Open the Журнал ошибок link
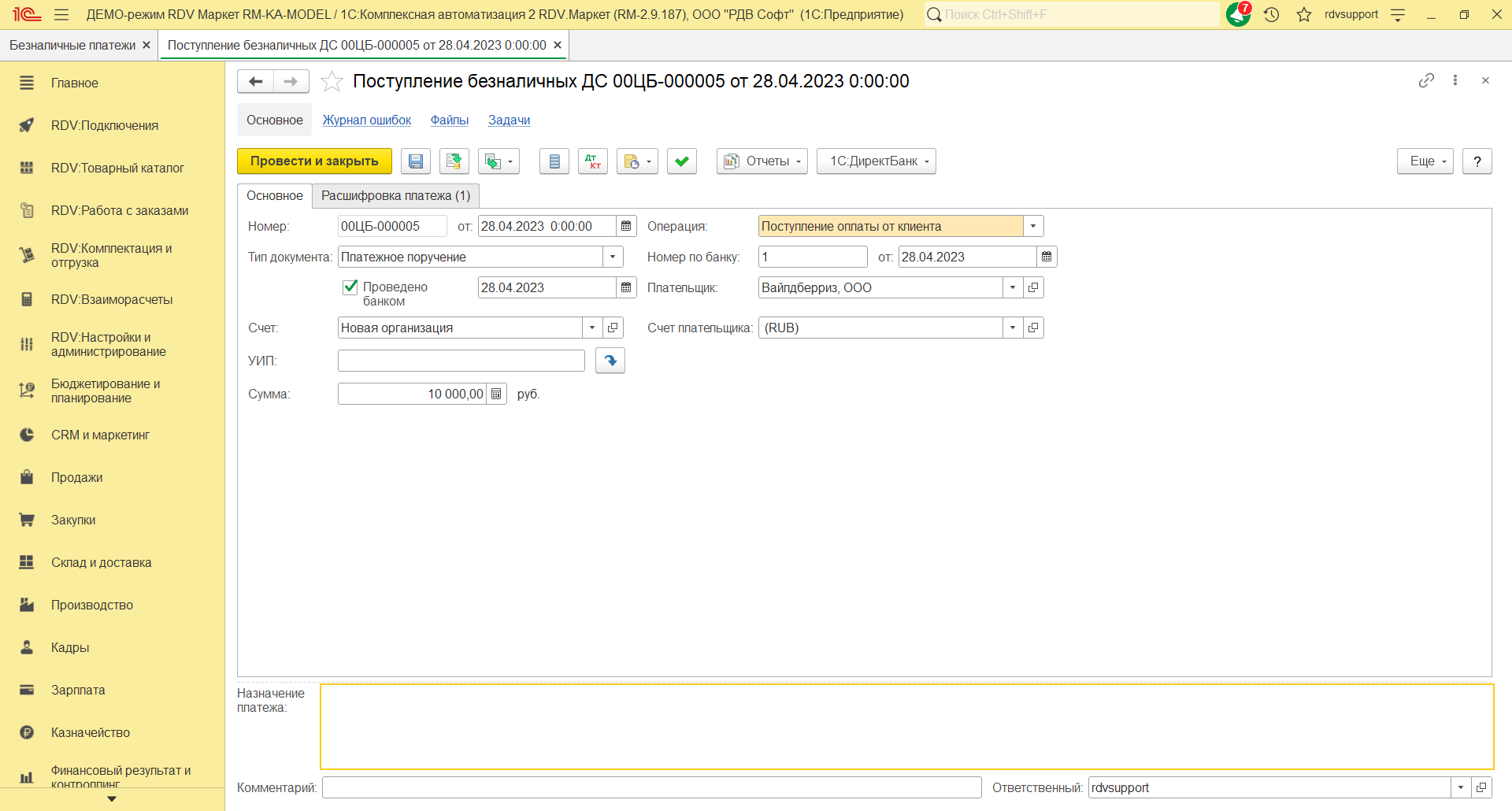The height and width of the screenshot is (811, 1512). (x=367, y=120)
